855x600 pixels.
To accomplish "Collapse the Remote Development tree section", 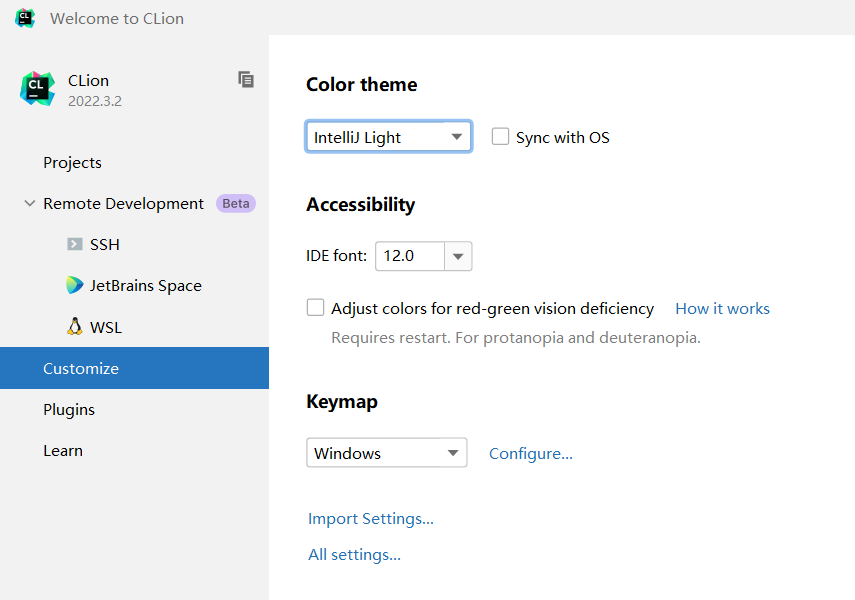I will (x=30, y=203).
